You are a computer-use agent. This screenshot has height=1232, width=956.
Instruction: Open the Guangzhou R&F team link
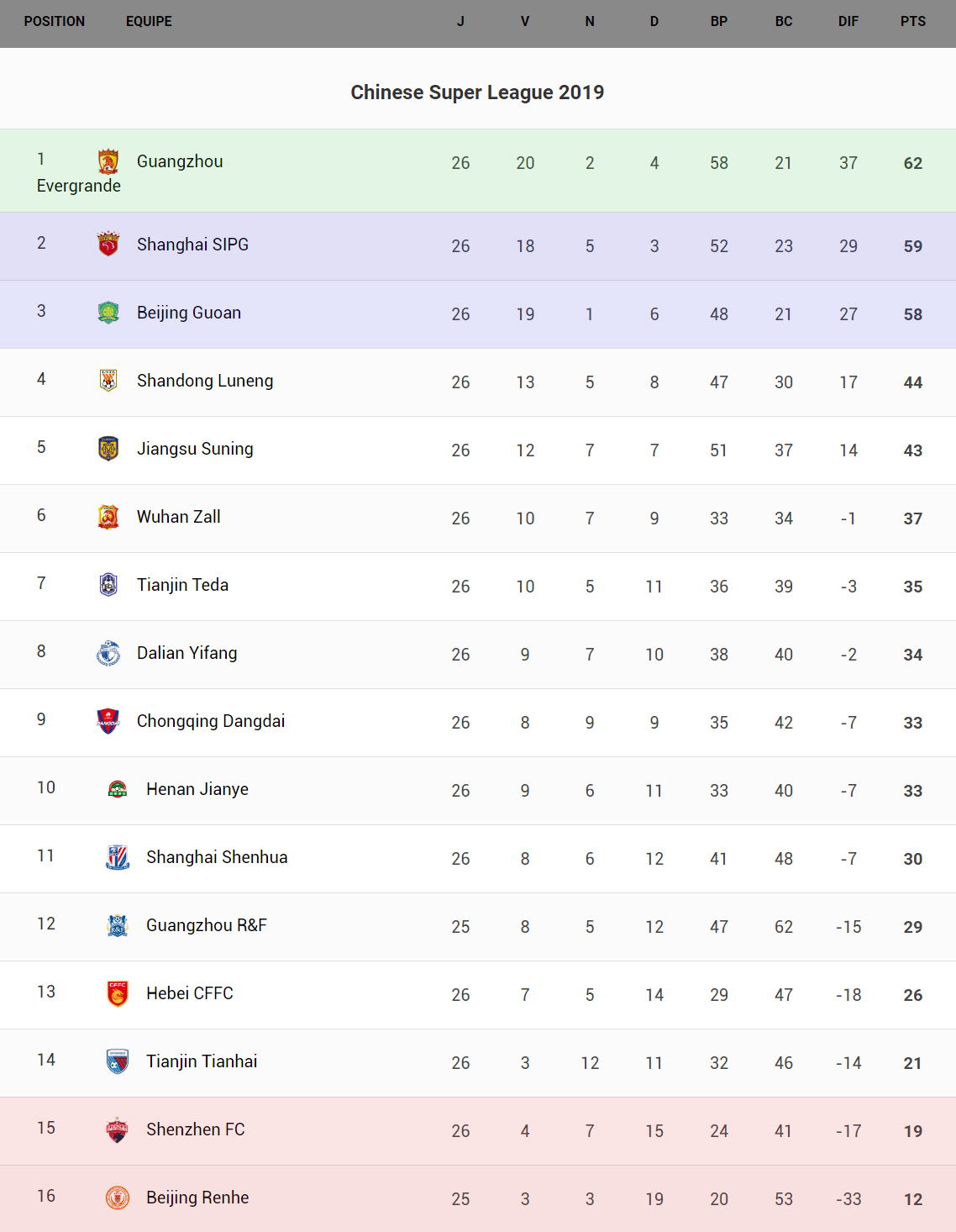point(207,925)
